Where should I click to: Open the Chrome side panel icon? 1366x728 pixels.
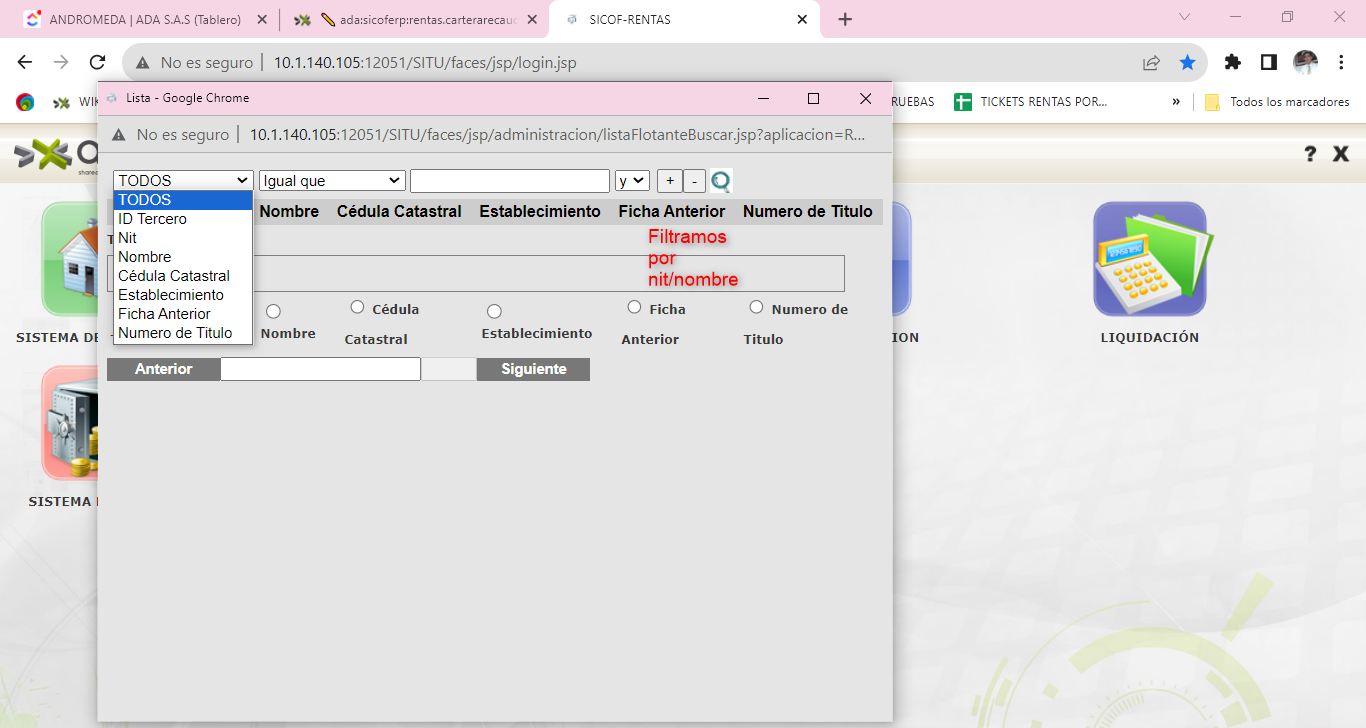coord(1268,62)
